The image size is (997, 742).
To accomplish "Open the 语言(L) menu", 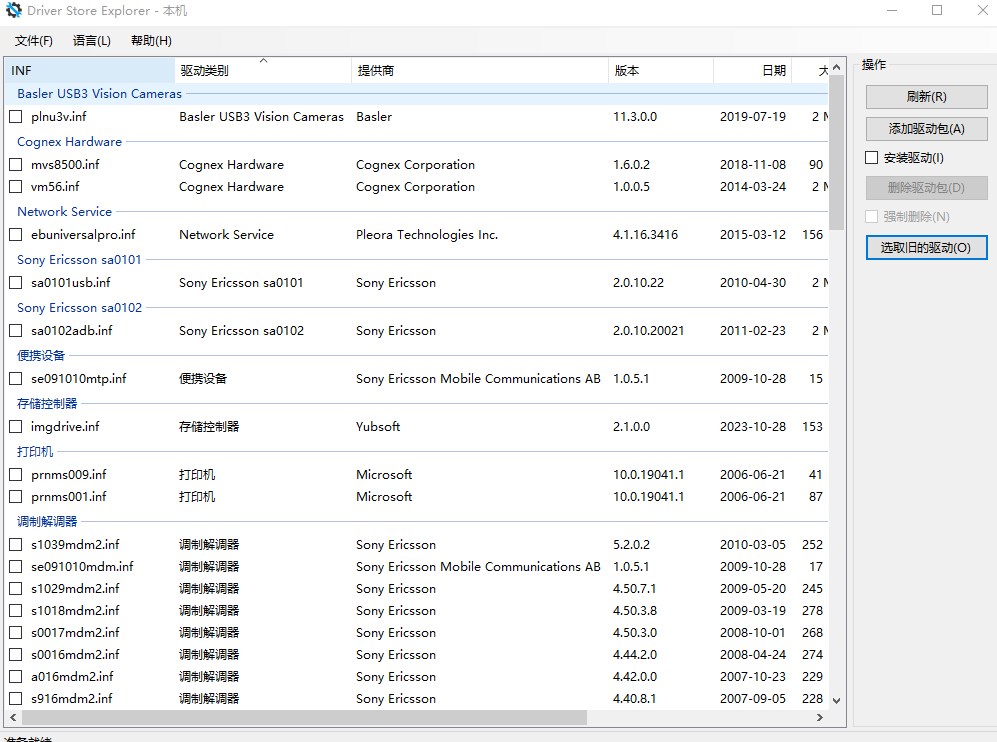I will [x=92, y=41].
